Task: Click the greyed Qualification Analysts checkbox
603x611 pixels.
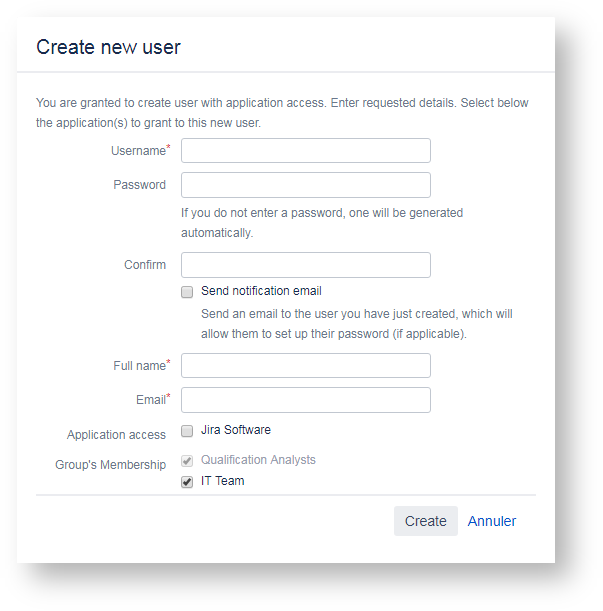Action: click(x=187, y=461)
